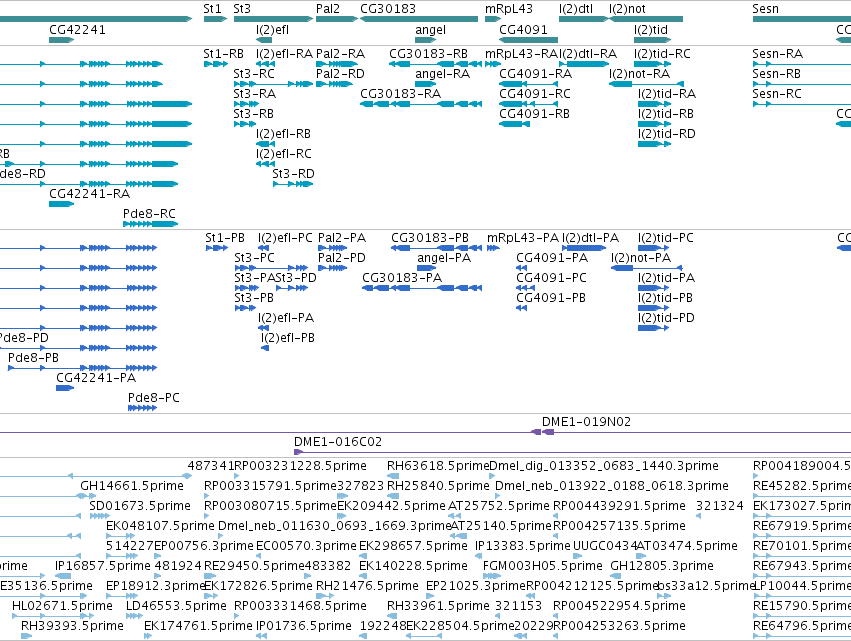This screenshot has width=851, height=641.
Task: Select the l(2)dtl gene label
Action: point(576,9)
